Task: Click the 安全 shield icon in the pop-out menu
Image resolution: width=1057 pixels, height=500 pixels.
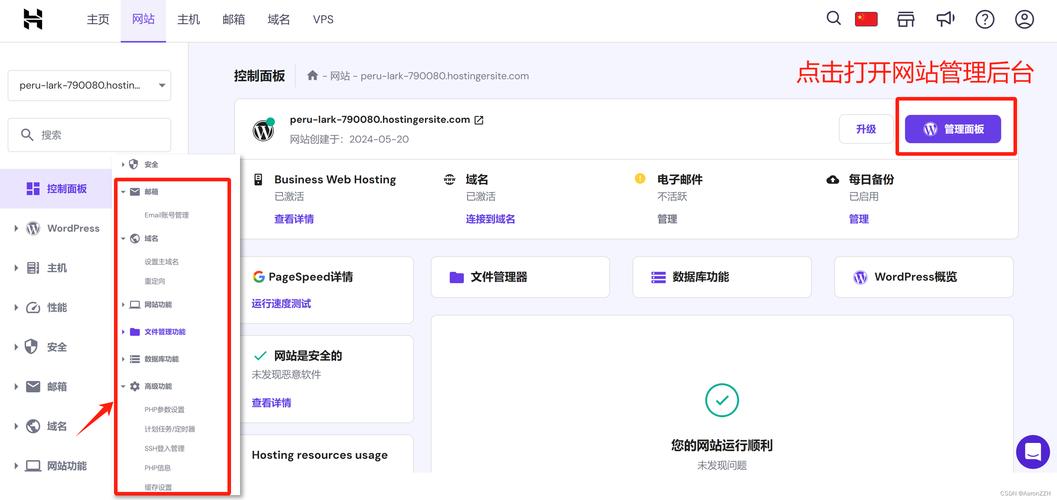Action: tap(134, 164)
